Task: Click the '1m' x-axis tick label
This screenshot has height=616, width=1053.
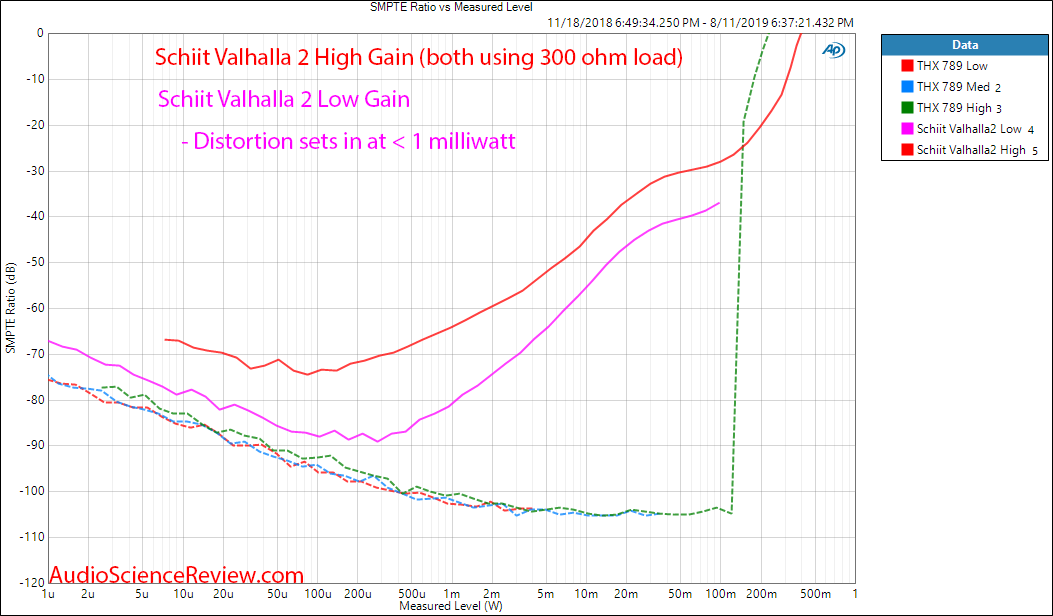Action: point(451,595)
